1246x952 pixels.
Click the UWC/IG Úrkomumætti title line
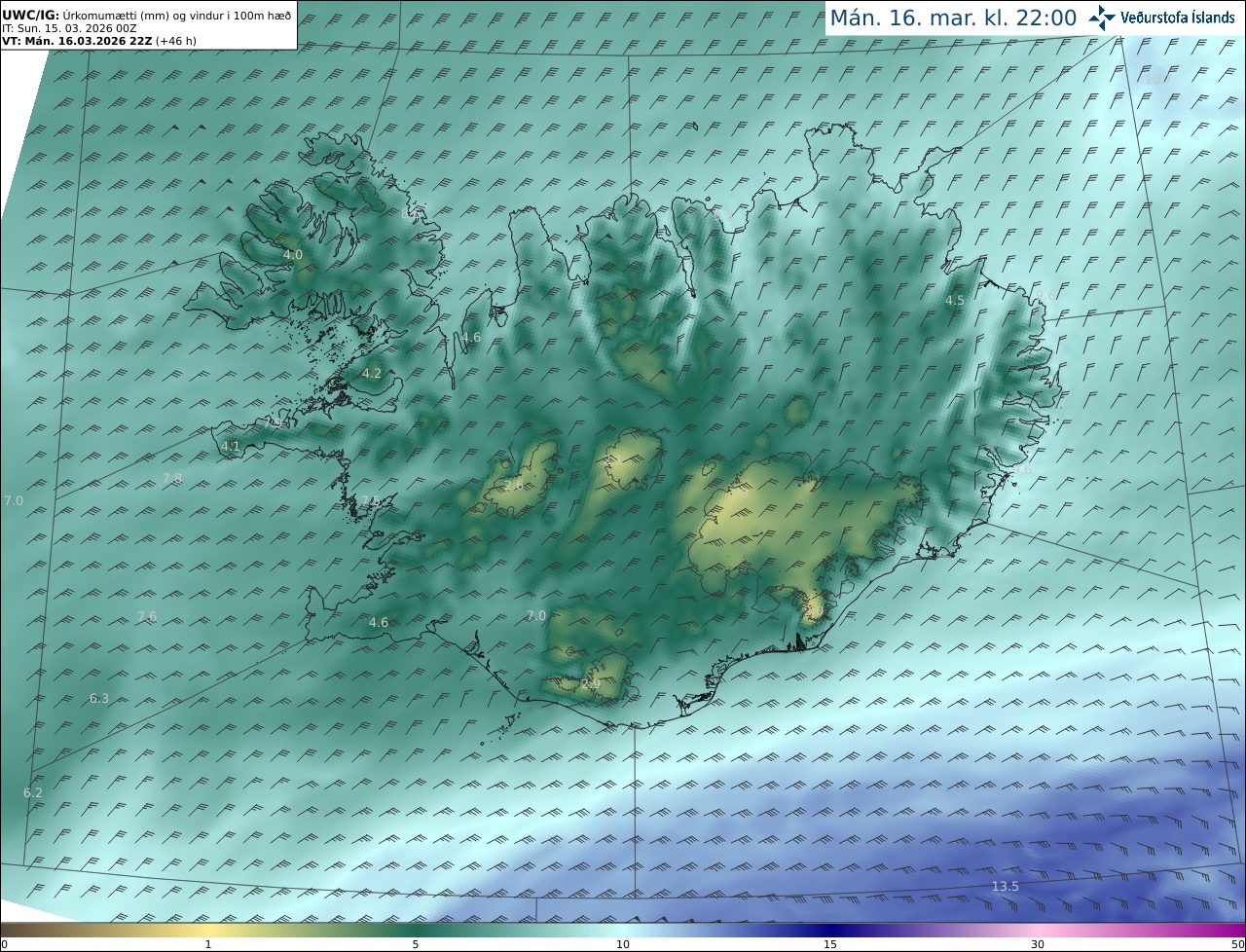tap(147, 16)
